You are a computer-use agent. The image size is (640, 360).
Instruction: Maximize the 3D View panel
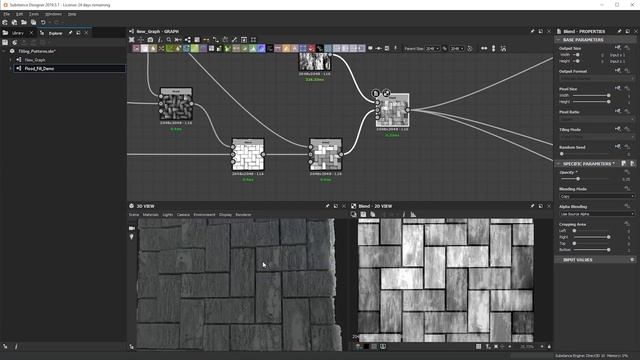tap(336, 206)
